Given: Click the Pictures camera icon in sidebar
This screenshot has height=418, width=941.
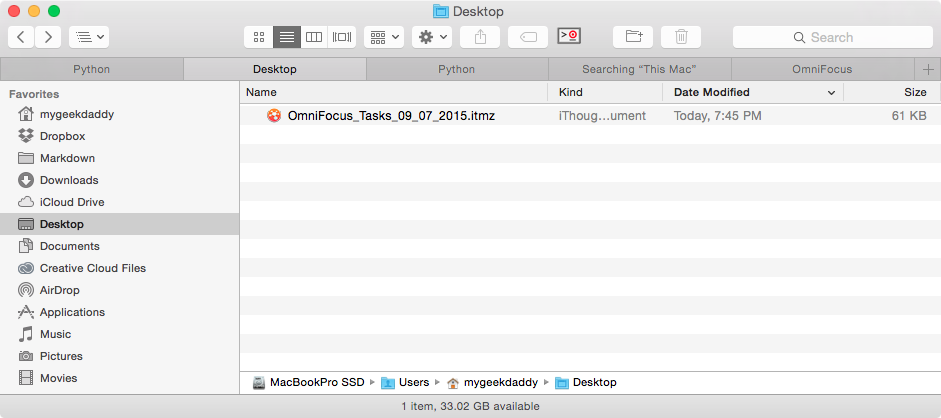Looking at the screenshot, I should pos(26,356).
